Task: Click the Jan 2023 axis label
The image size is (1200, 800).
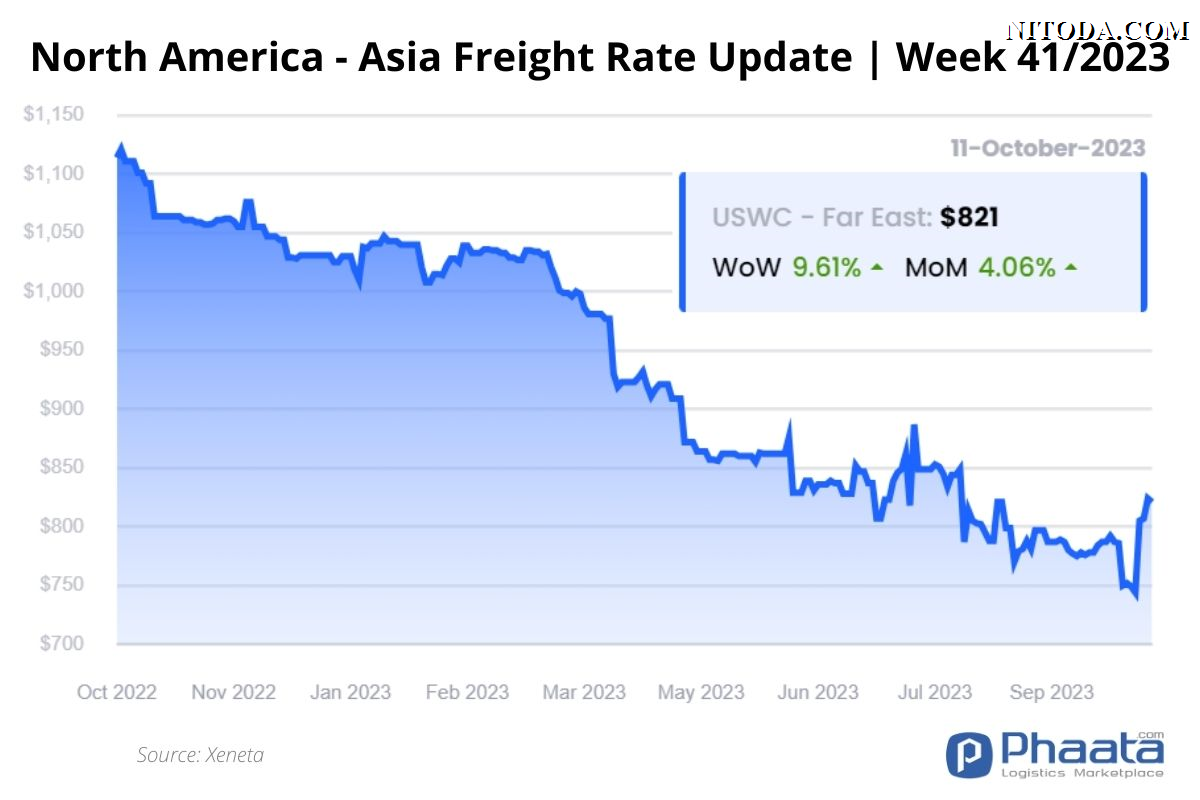Action: [x=351, y=692]
